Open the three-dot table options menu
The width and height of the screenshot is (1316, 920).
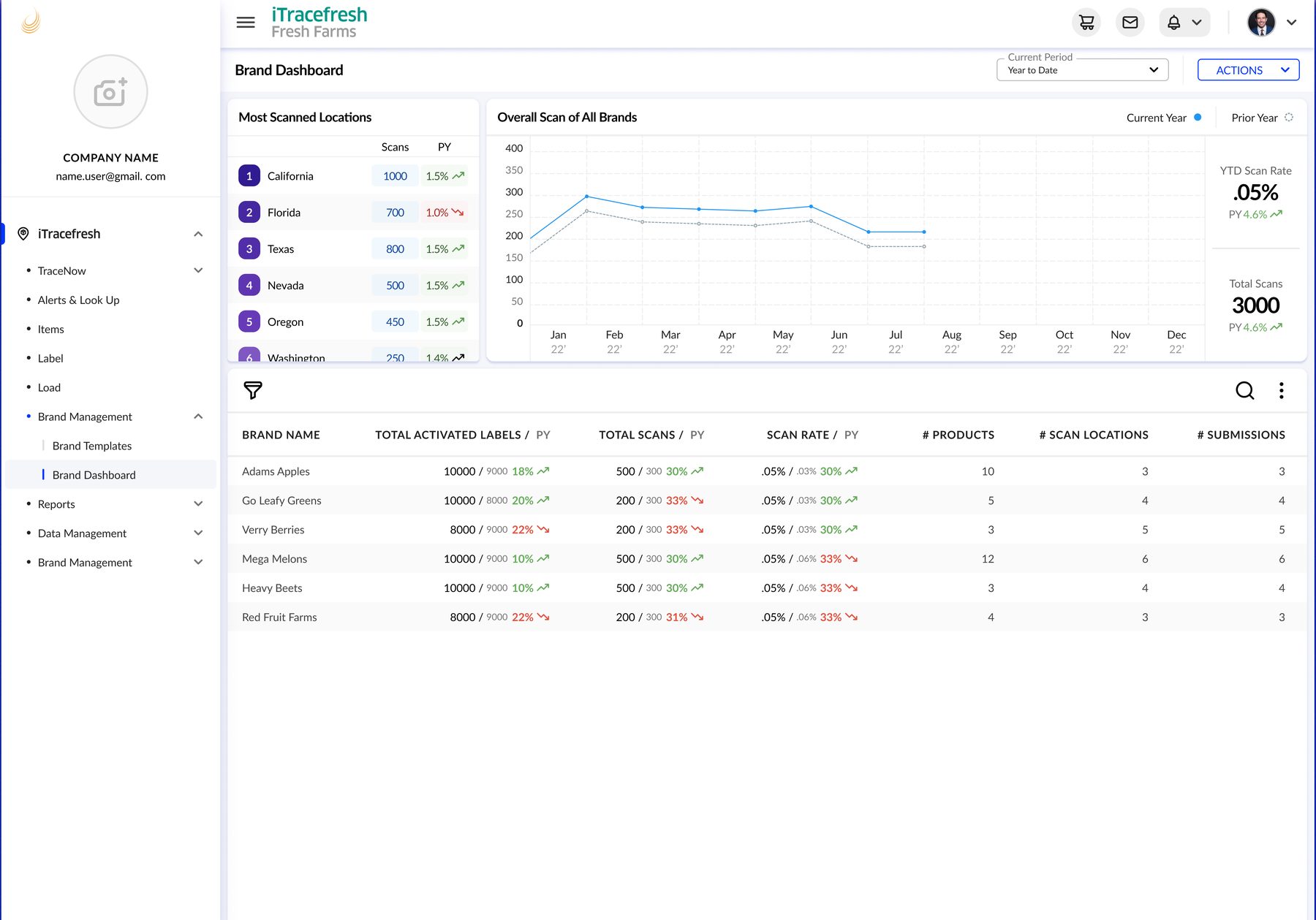1281,390
